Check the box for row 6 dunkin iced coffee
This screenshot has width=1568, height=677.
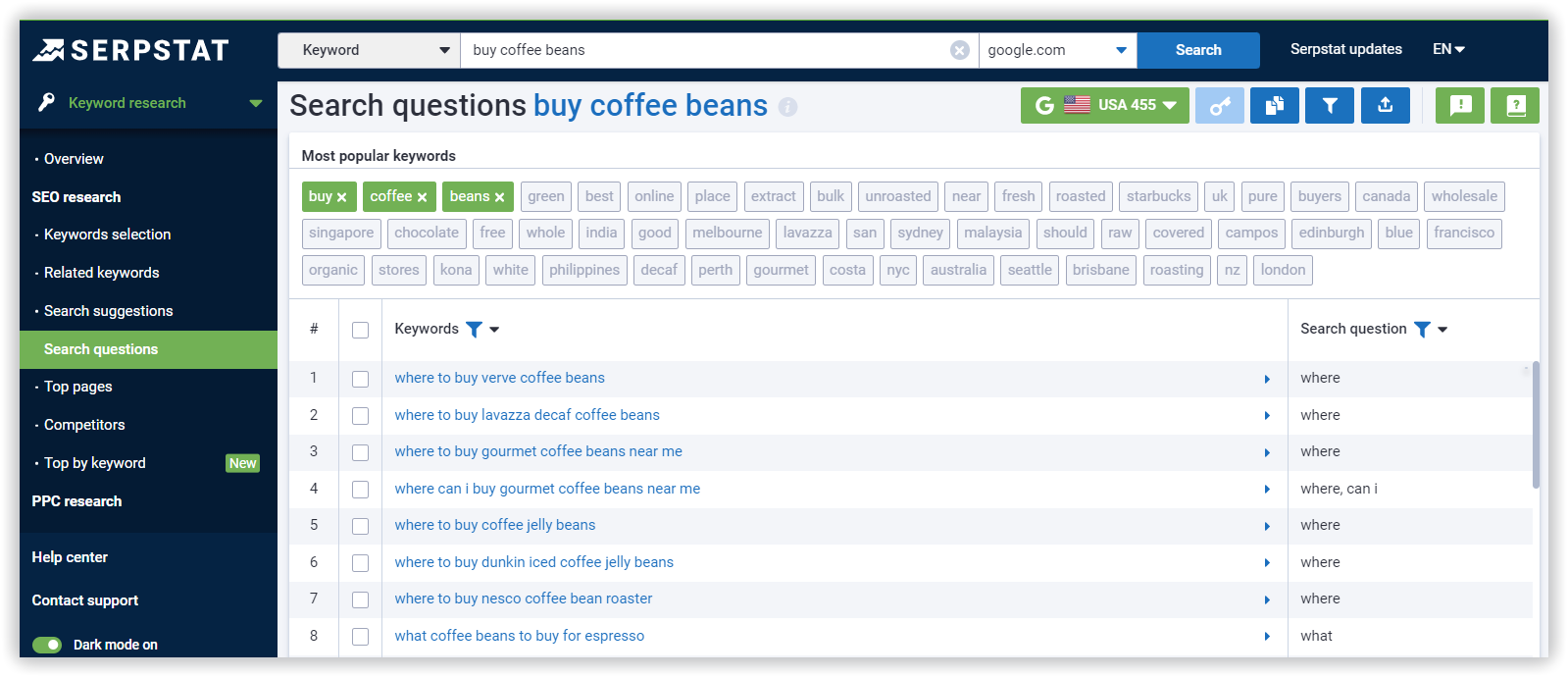361,563
